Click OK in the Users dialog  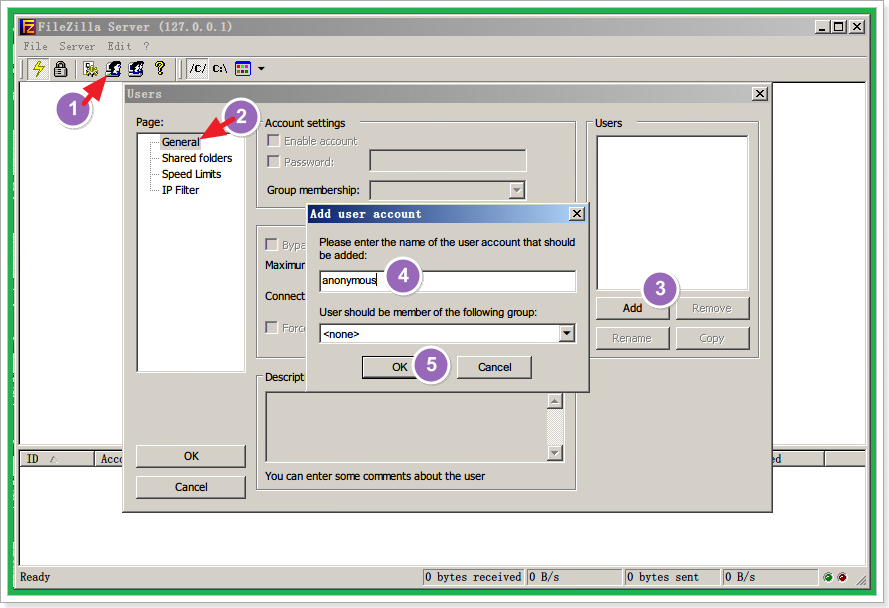[x=191, y=456]
